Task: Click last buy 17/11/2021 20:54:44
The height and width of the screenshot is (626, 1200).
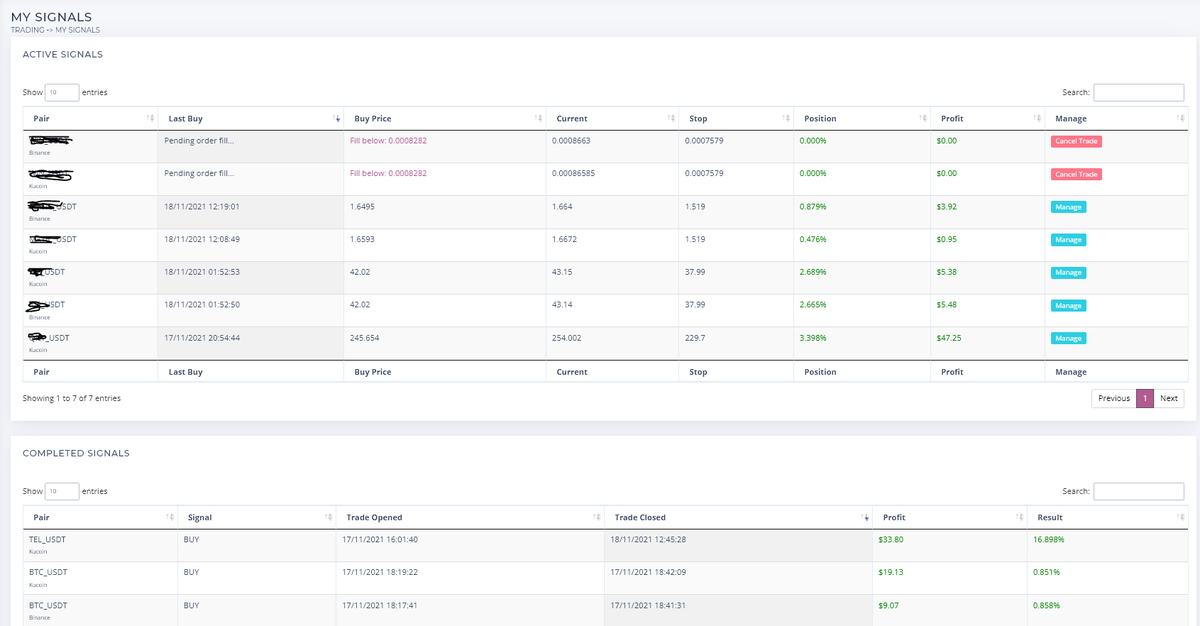Action: (202, 338)
